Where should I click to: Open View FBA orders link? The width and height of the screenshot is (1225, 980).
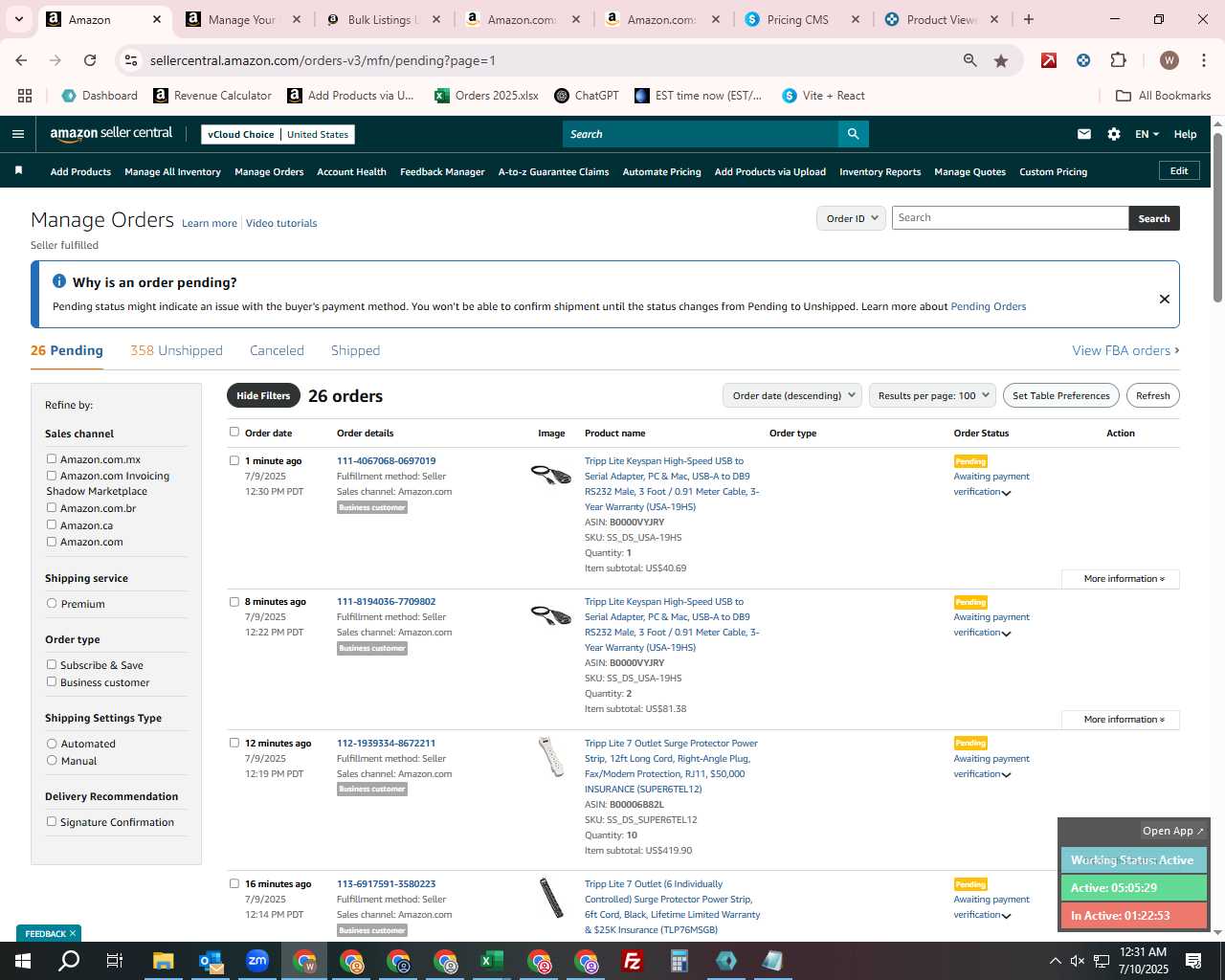pyautogui.click(x=1125, y=350)
